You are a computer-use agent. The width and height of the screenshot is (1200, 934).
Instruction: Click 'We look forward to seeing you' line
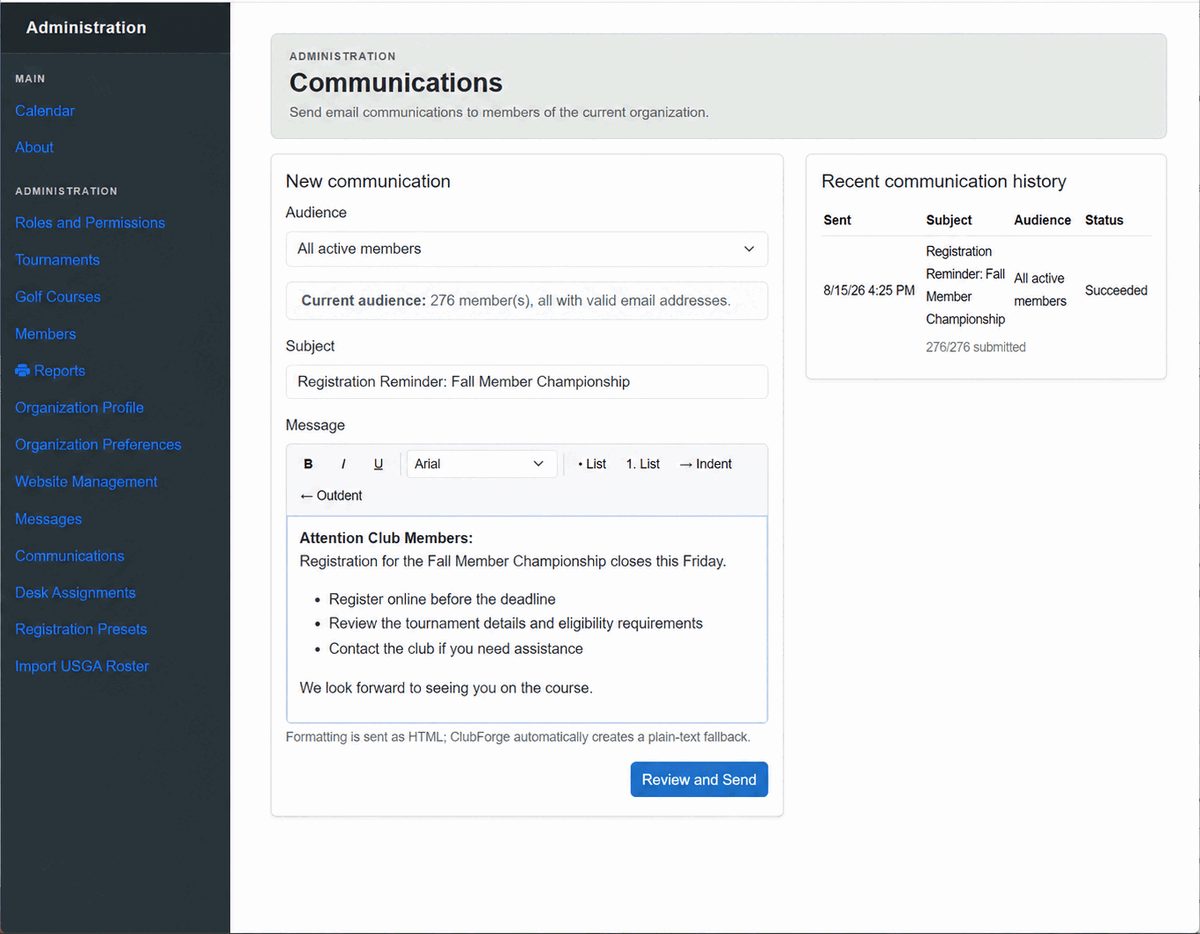coord(446,688)
